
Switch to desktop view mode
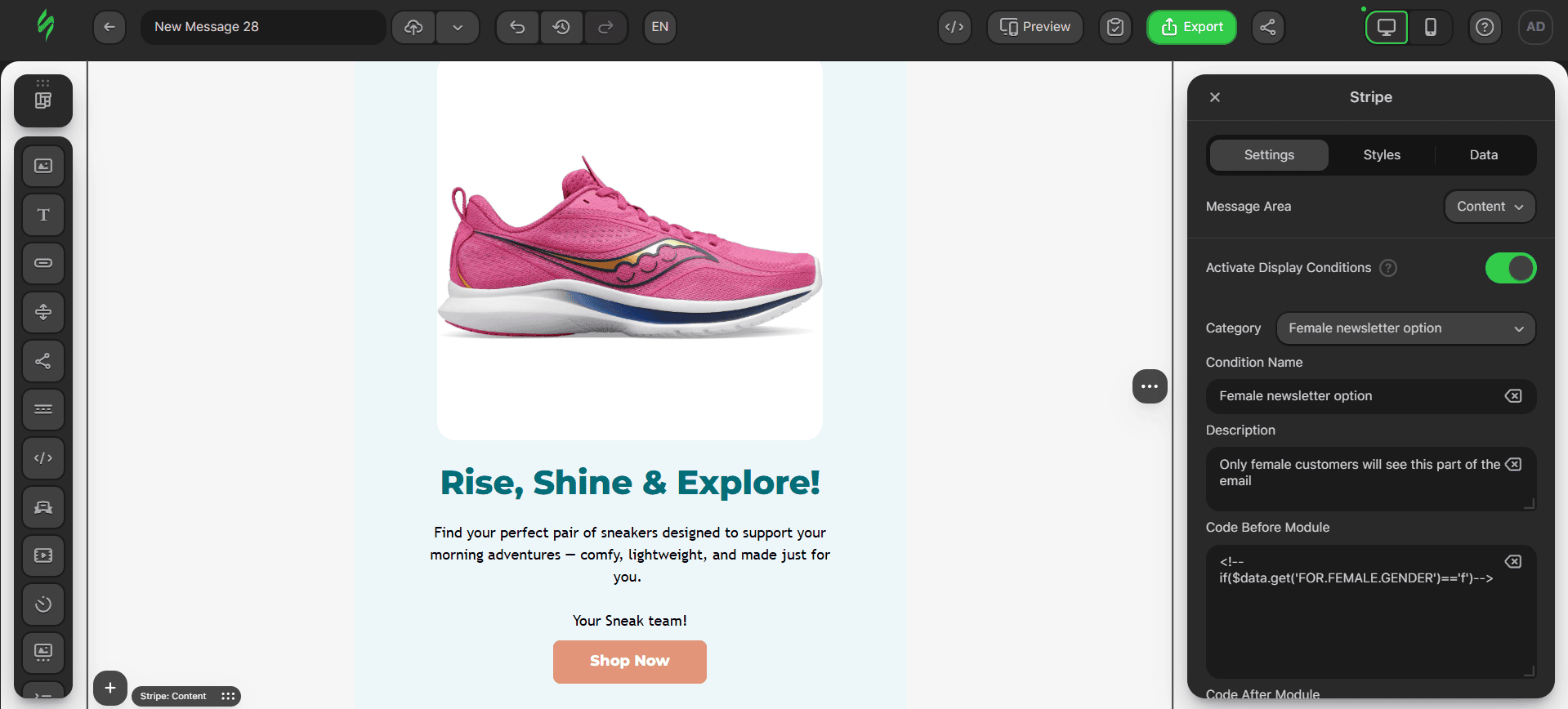(x=1387, y=27)
